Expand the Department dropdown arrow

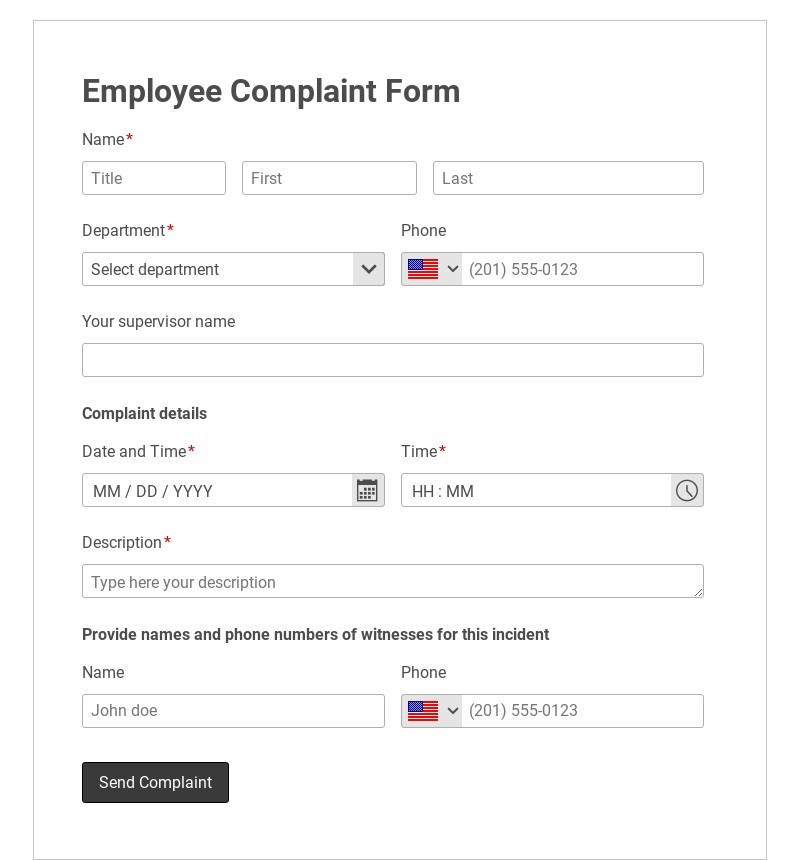[369, 269]
